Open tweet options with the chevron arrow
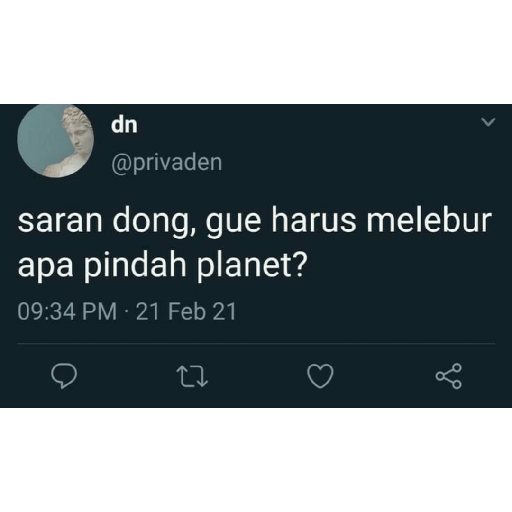The width and height of the screenshot is (512, 512). coord(489,122)
